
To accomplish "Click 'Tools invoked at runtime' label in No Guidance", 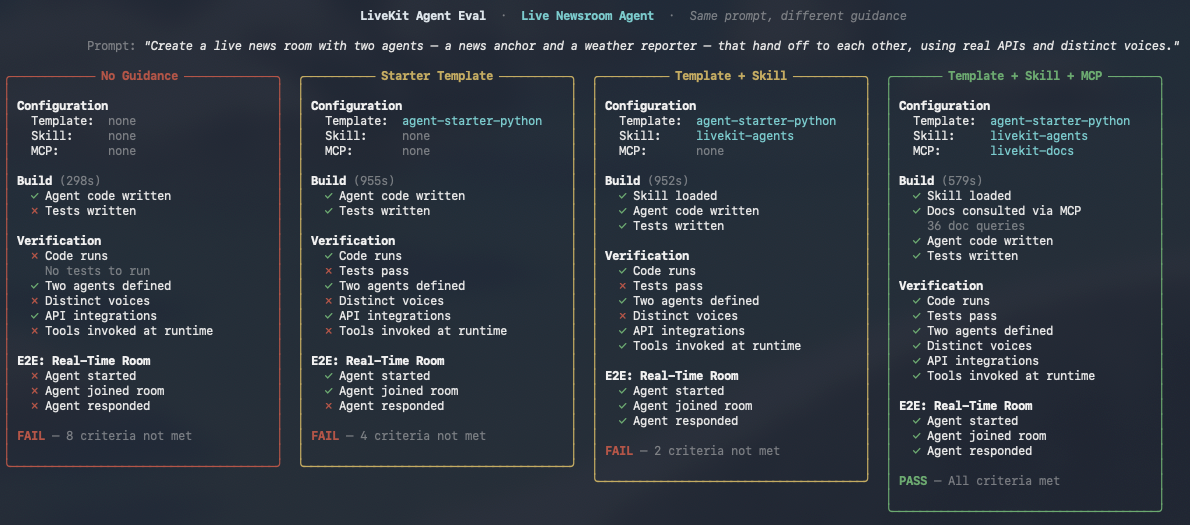I will [129, 331].
